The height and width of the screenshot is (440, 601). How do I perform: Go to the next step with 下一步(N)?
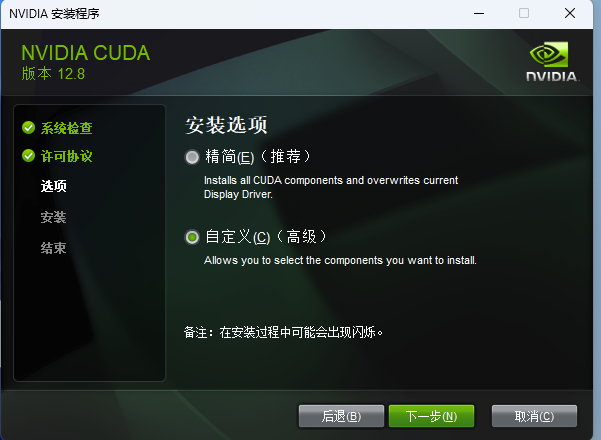tap(431, 416)
